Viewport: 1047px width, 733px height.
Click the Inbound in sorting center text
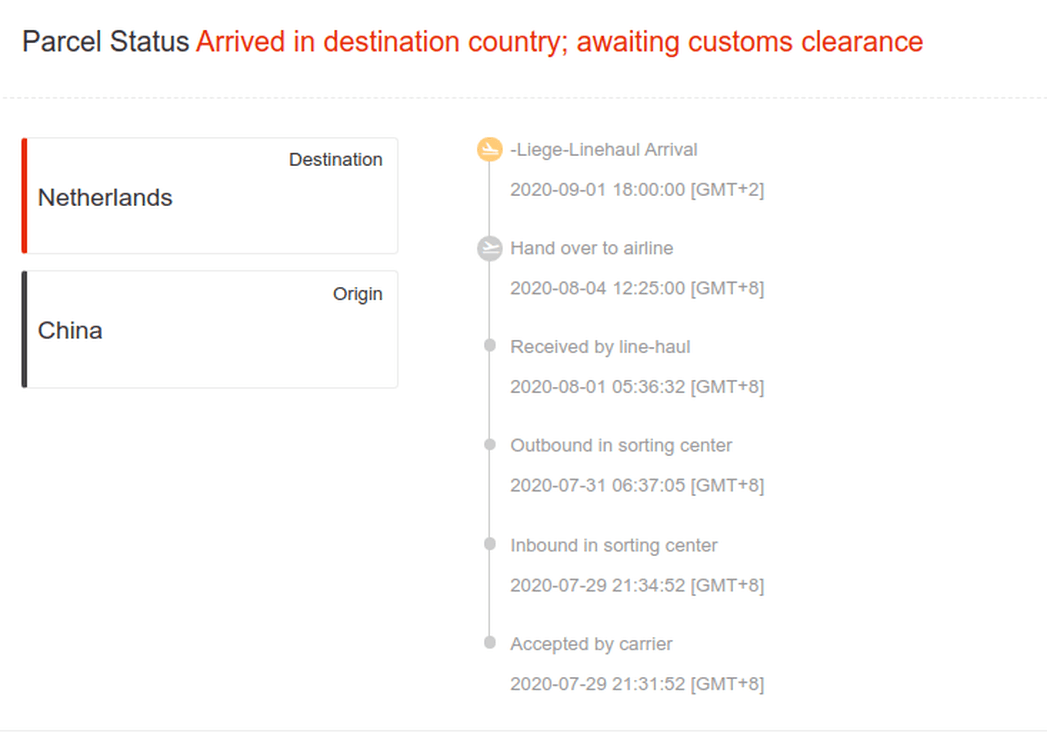click(614, 545)
